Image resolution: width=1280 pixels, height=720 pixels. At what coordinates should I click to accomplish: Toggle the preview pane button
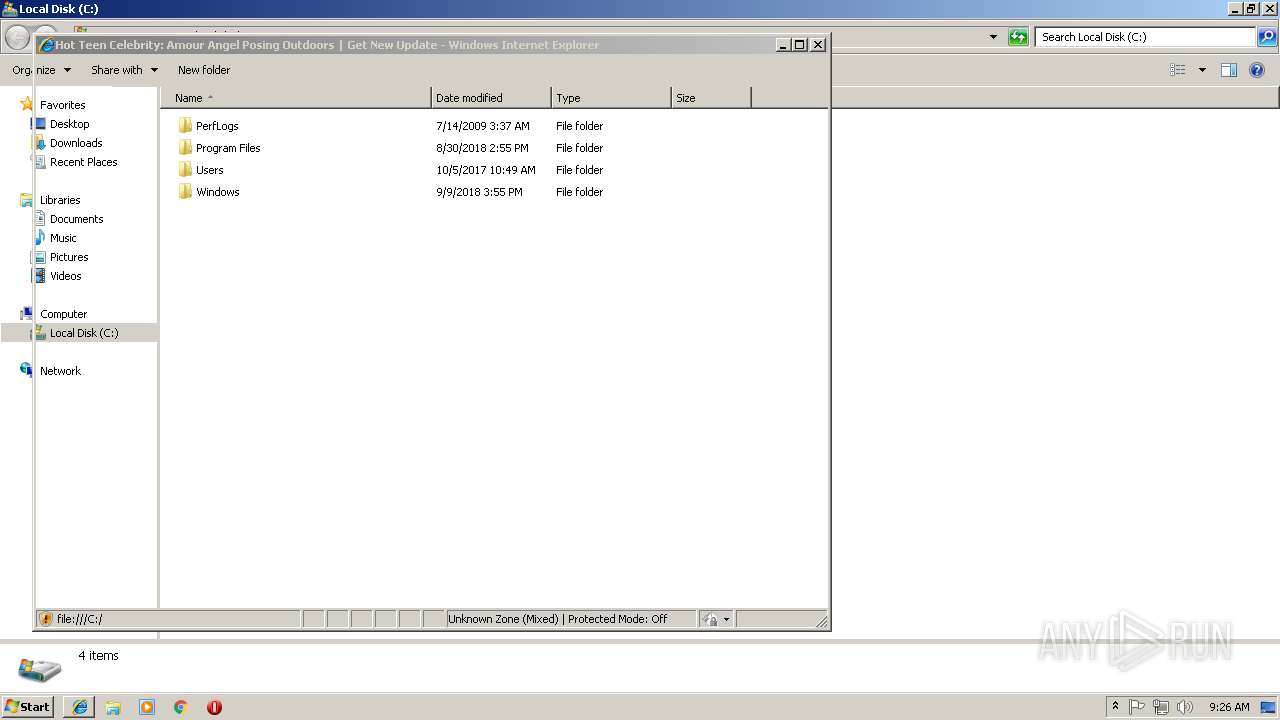tap(1229, 70)
